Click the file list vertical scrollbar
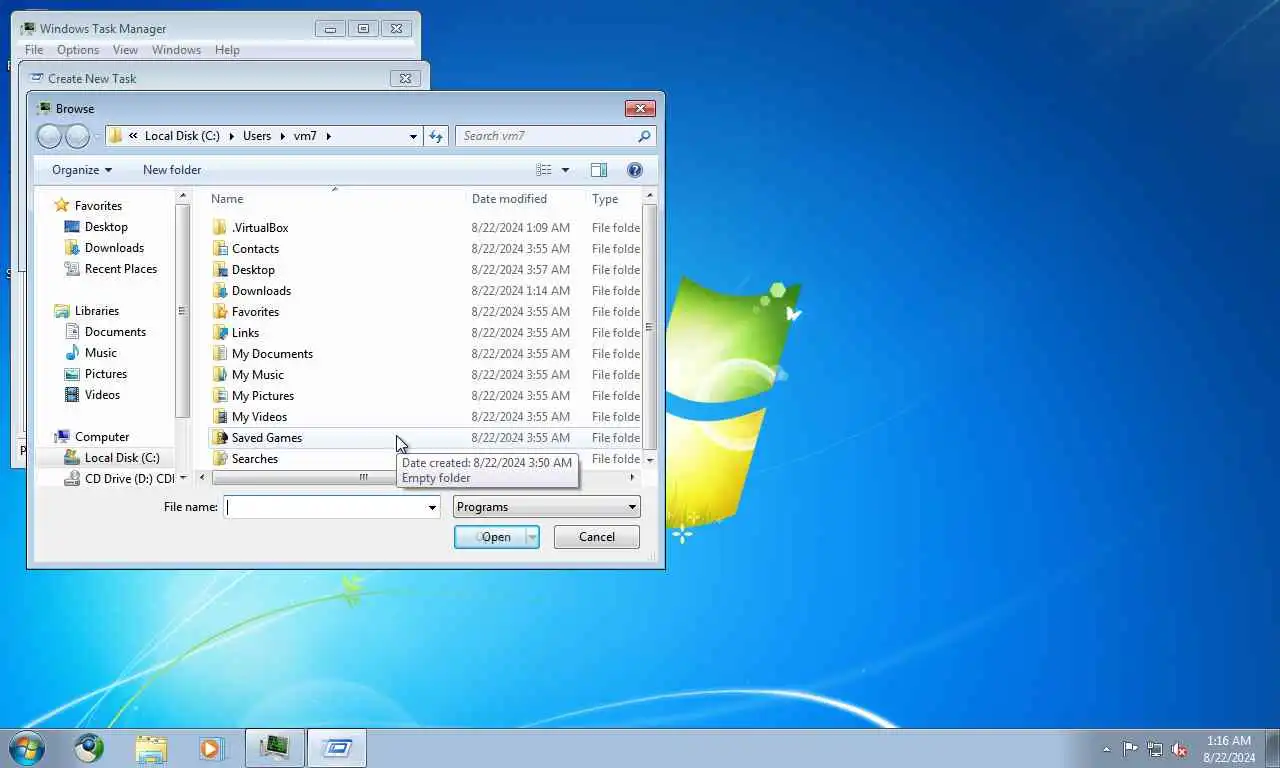Viewport: 1280px width, 768px height. [650, 327]
